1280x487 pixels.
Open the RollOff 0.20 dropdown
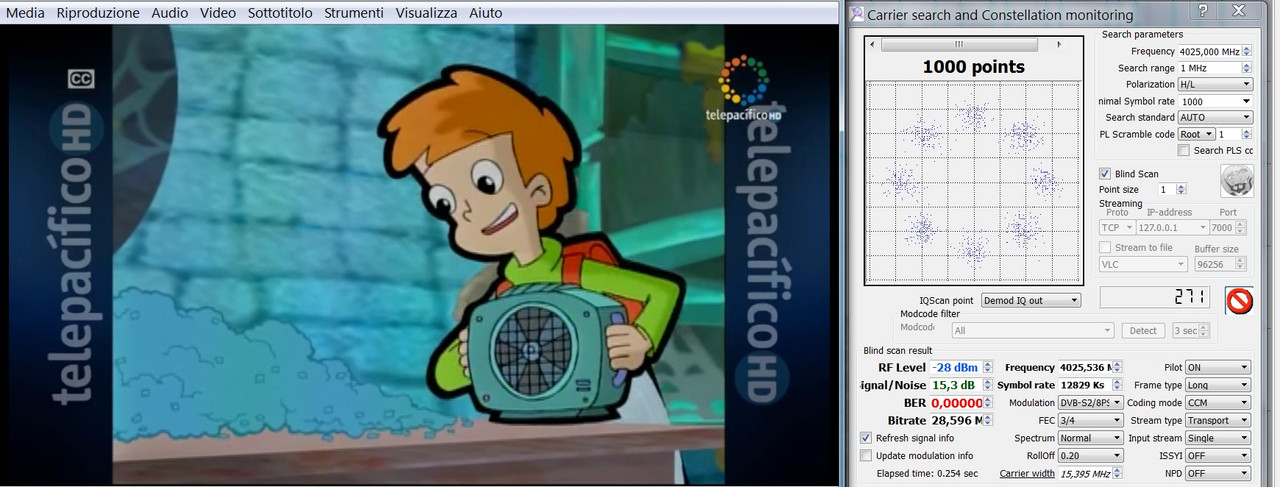coord(1090,455)
